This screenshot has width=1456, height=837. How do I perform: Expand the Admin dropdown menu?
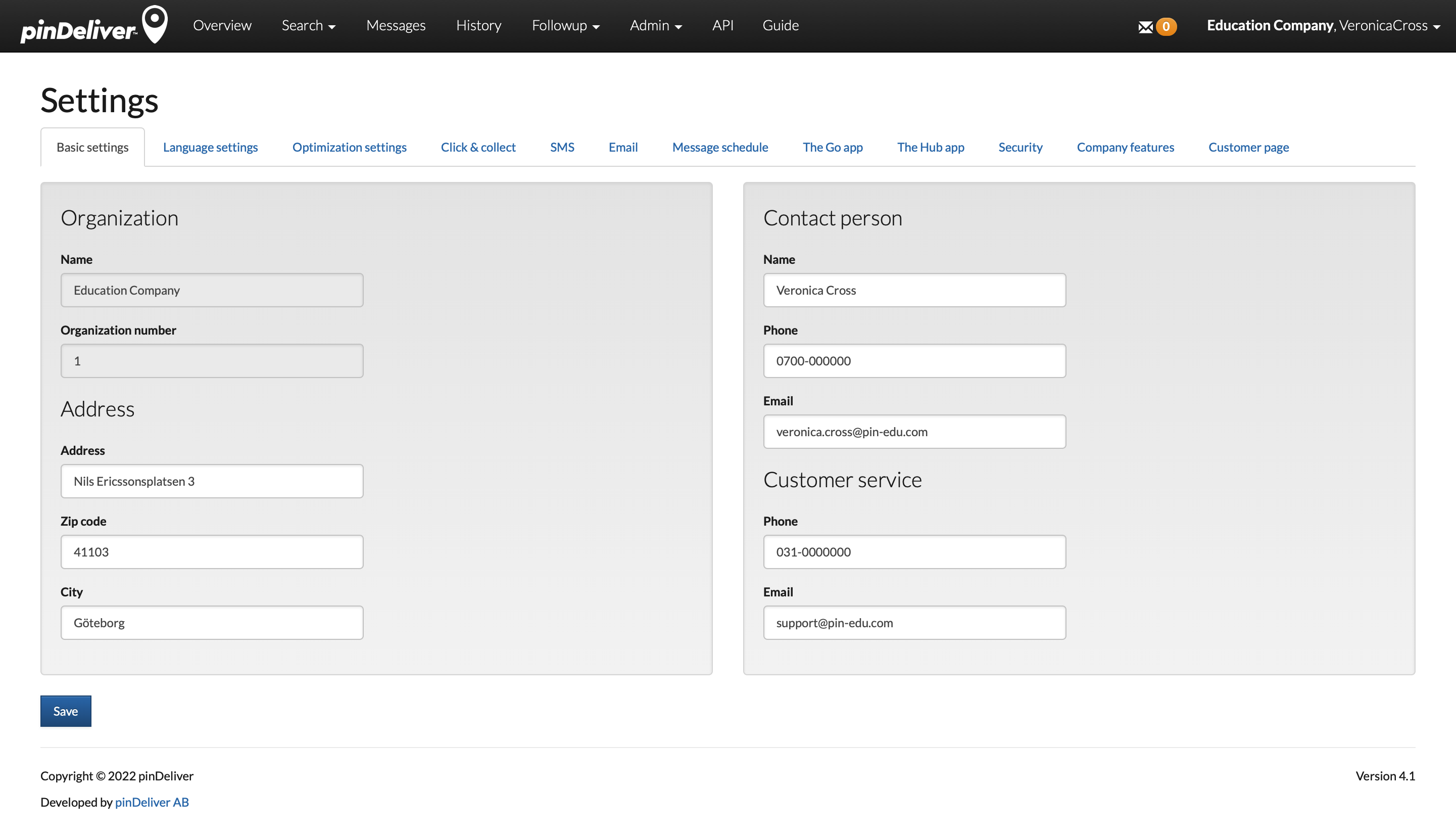656,25
